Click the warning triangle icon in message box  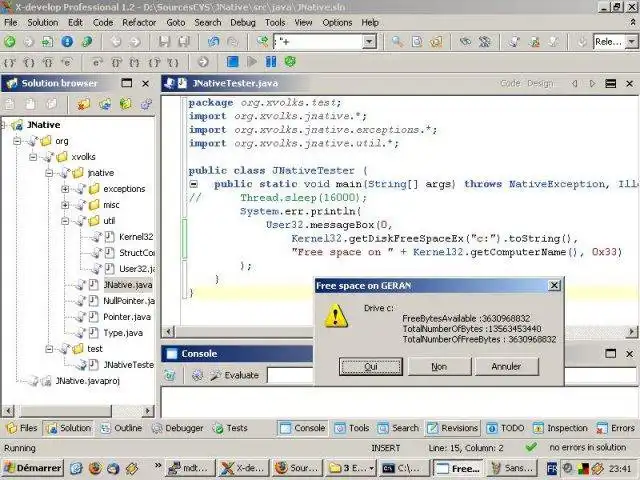[336, 316]
